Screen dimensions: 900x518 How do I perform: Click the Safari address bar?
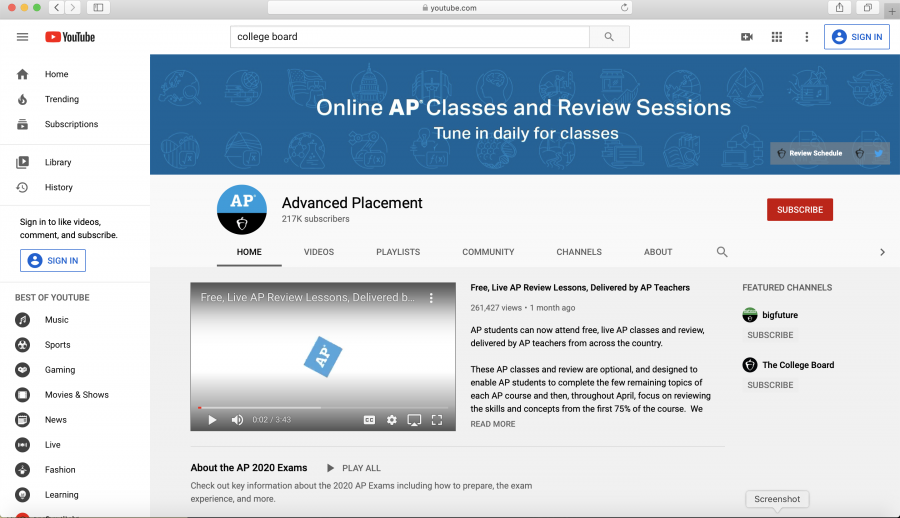(x=449, y=7)
